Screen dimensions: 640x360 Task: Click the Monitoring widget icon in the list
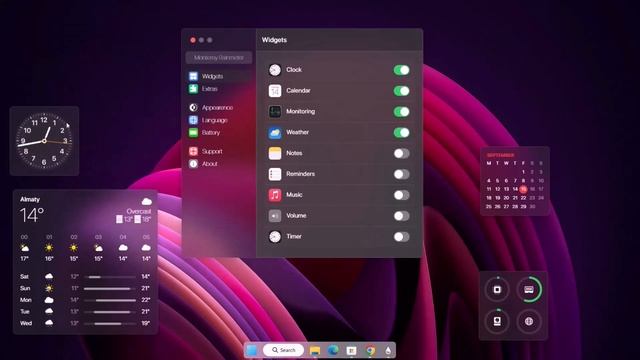click(x=275, y=111)
